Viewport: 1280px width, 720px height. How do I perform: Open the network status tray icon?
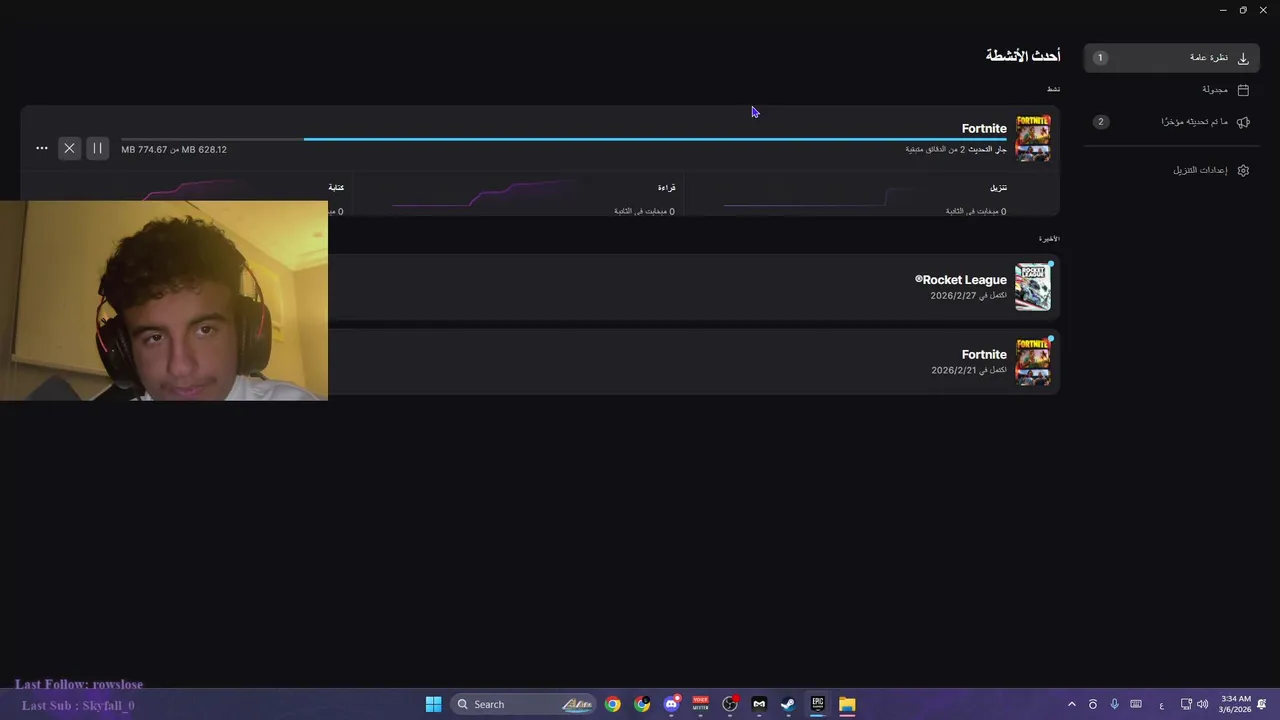1186,704
